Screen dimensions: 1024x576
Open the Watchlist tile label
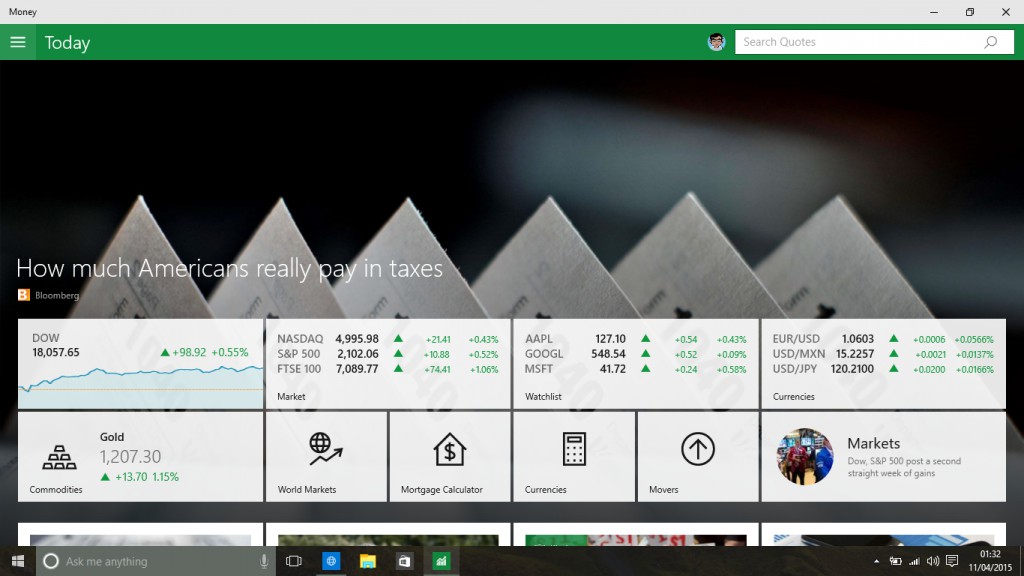(543, 396)
